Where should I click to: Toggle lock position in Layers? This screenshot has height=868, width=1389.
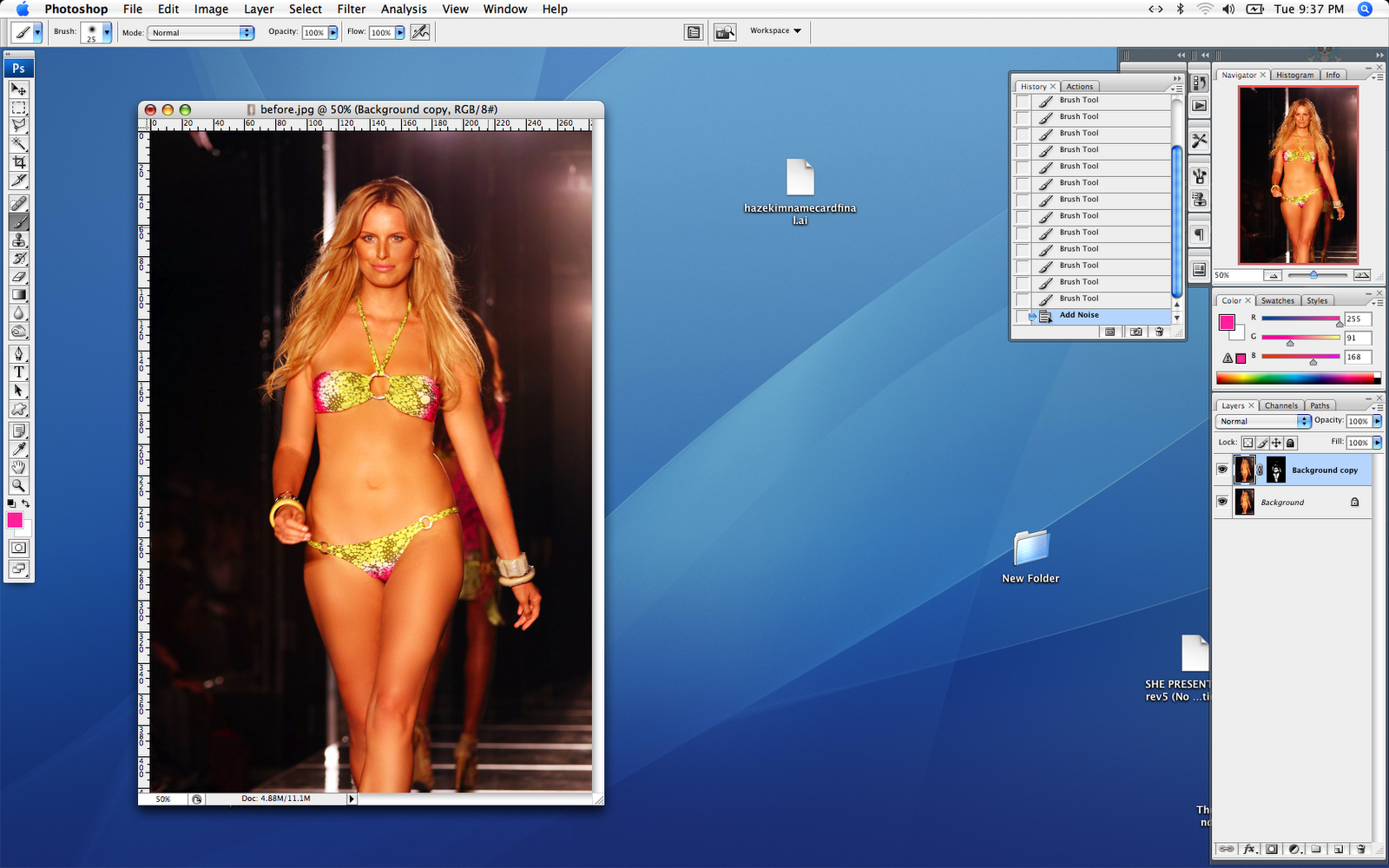[1276, 443]
